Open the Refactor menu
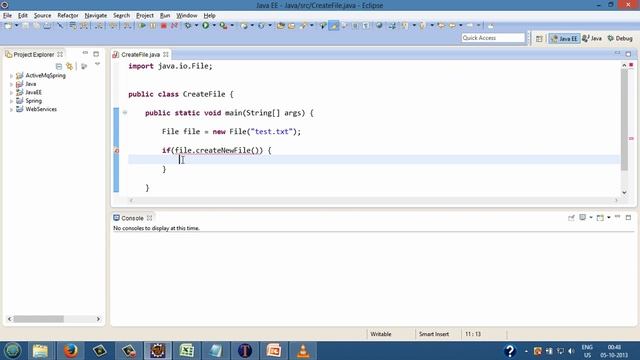The width and height of the screenshot is (640, 360). click(68, 16)
